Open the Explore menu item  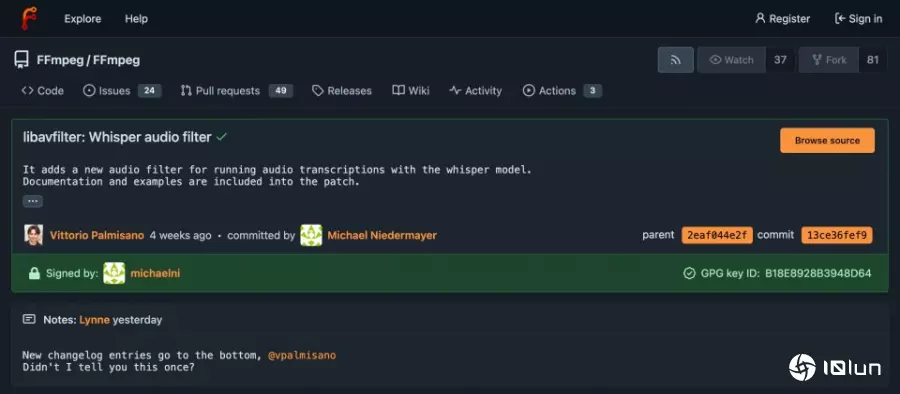[83, 19]
